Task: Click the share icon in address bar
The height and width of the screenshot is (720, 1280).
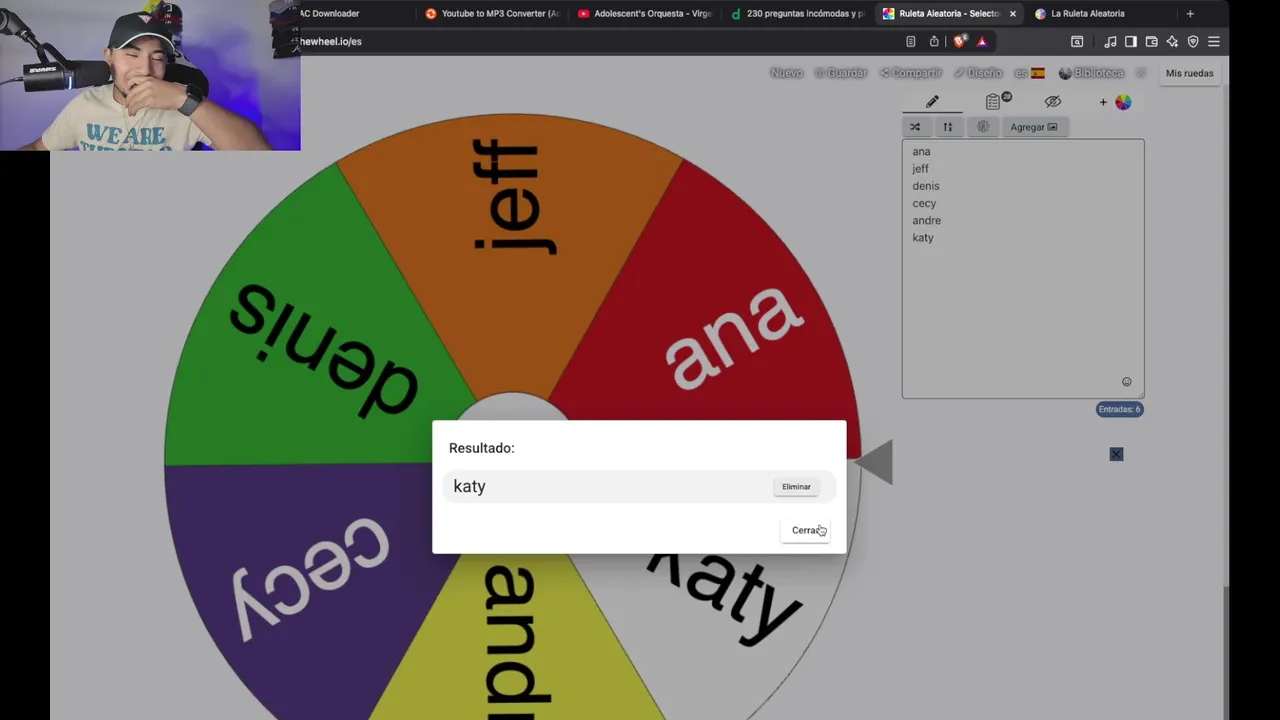Action: [934, 42]
